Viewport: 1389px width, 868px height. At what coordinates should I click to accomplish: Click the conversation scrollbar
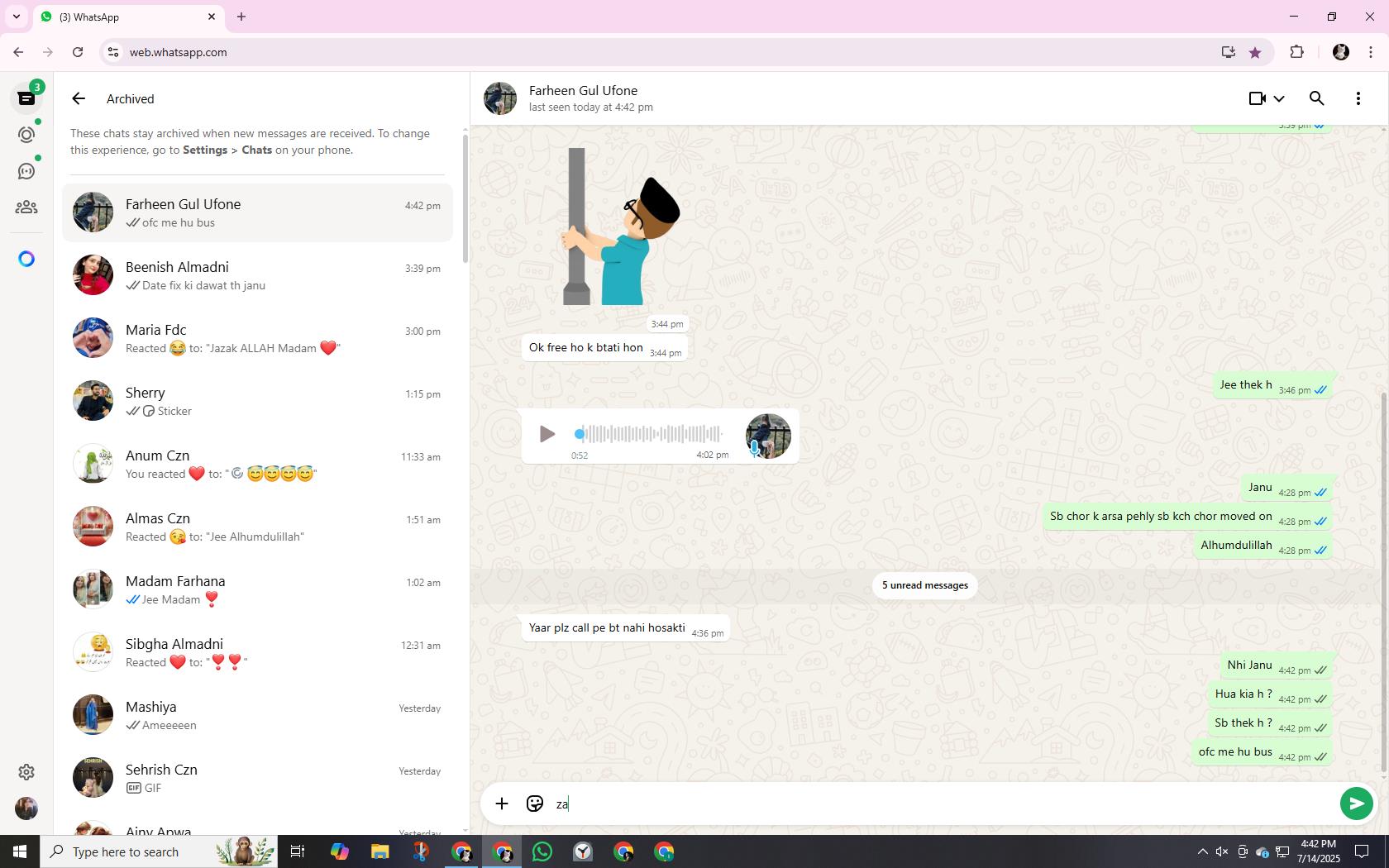click(x=1384, y=583)
